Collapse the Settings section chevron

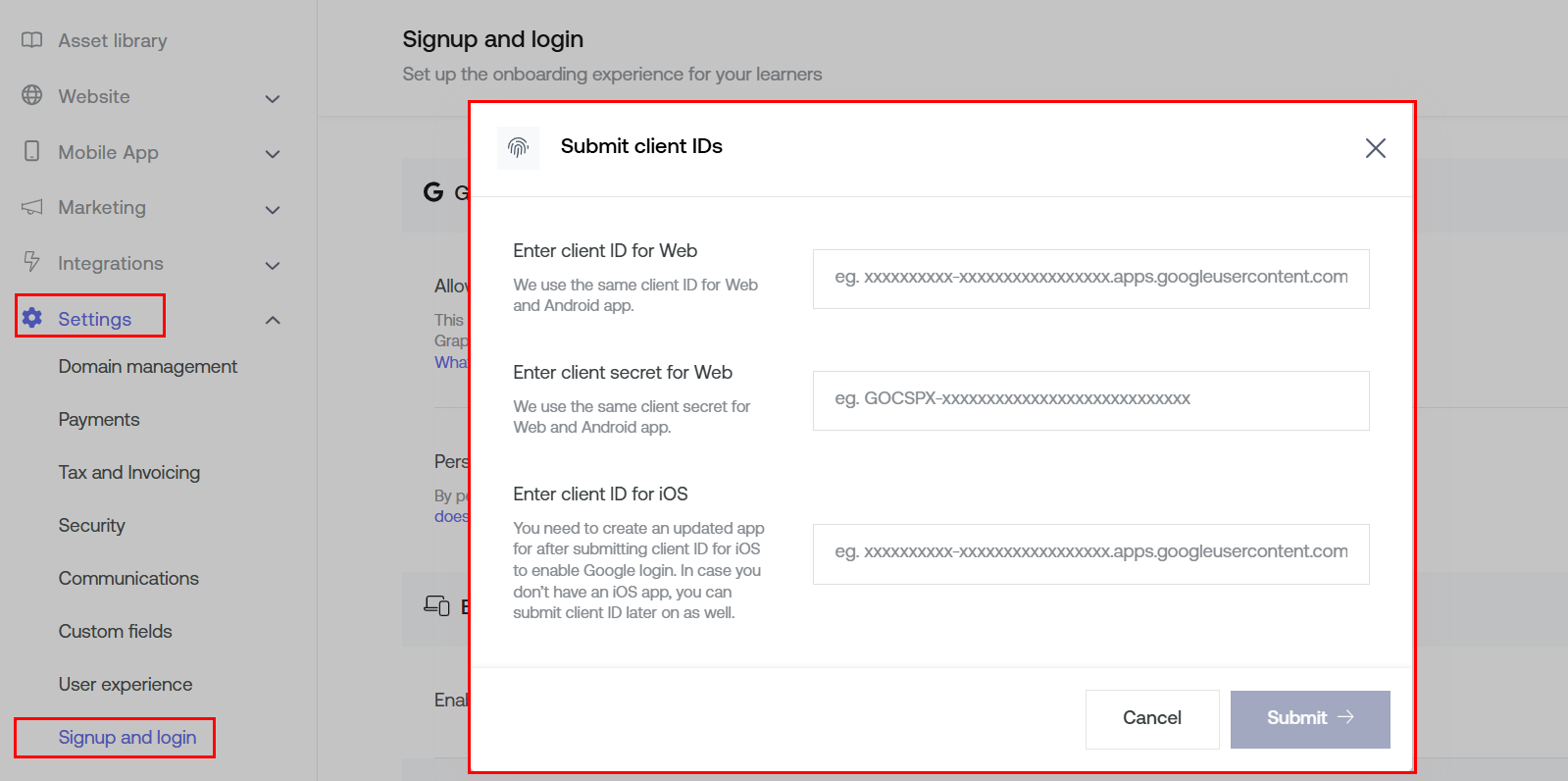273,320
